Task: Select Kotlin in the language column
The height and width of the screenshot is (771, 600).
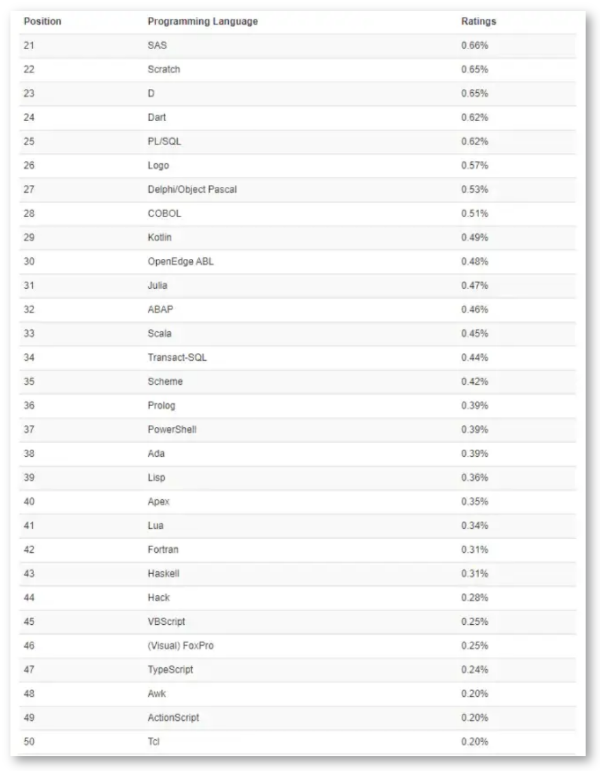Action: tap(160, 237)
